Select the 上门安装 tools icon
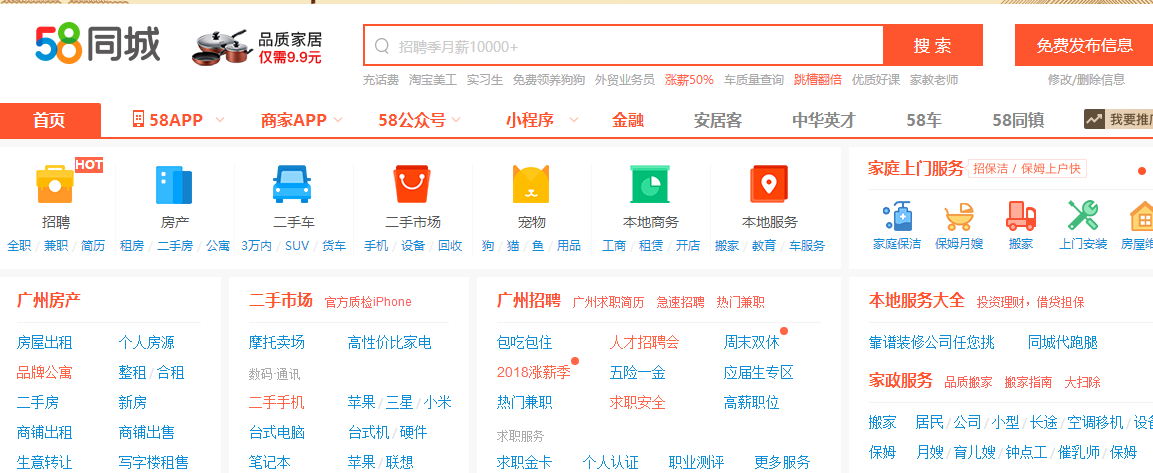The height and width of the screenshot is (473, 1153). [x=1083, y=216]
